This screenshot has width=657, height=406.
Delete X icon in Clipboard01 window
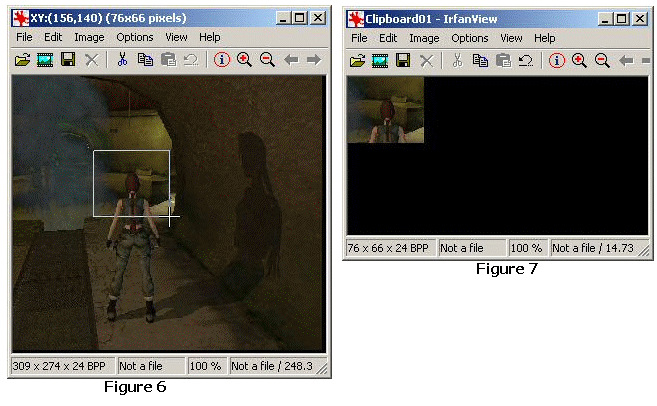427,61
